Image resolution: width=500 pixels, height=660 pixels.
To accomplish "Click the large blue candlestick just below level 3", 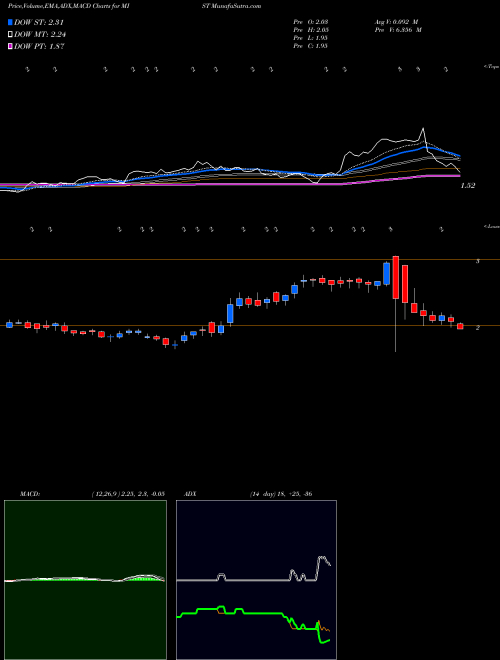I will pyautogui.click(x=386, y=274).
